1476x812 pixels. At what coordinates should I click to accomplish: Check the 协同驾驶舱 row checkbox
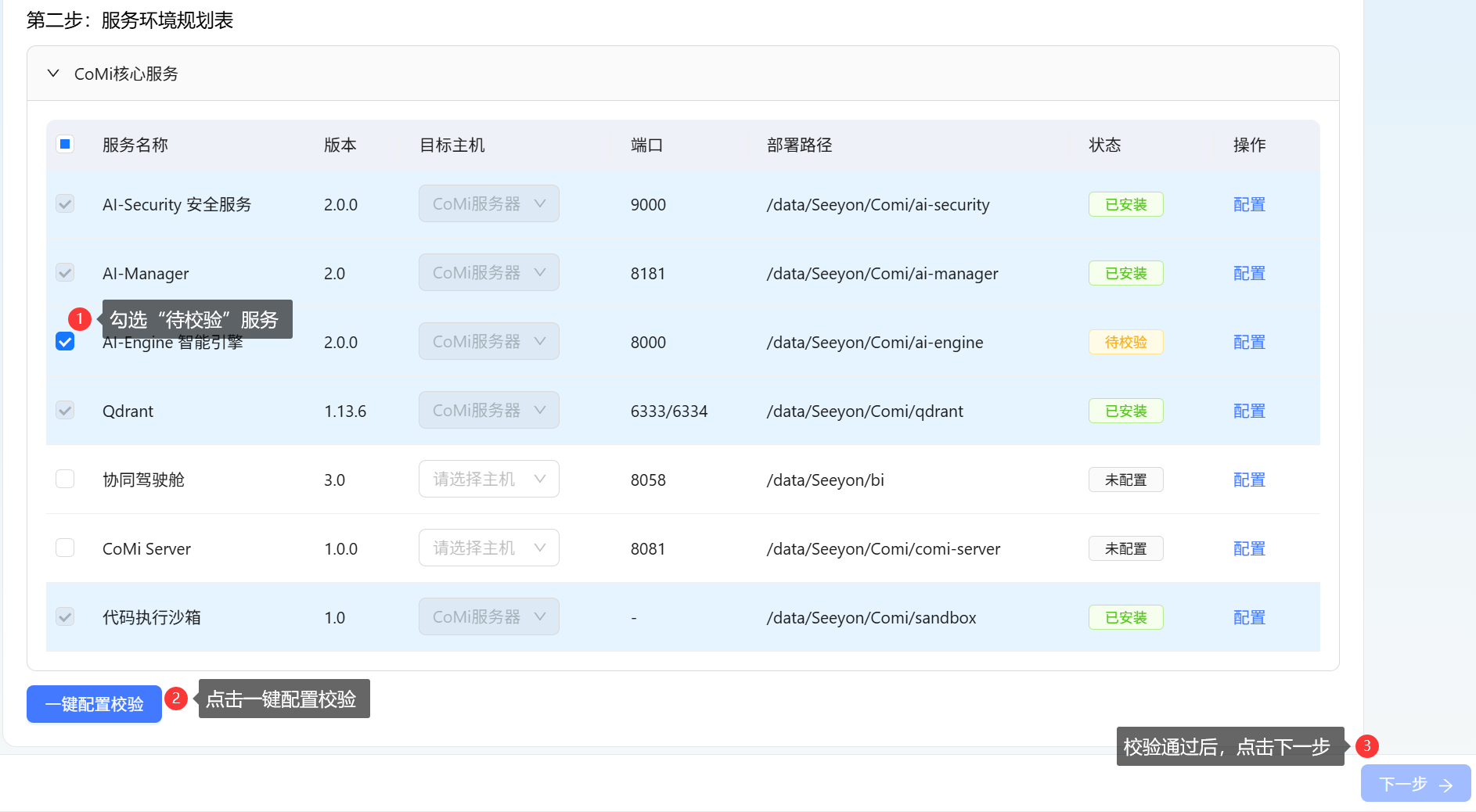(x=65, y=479)
